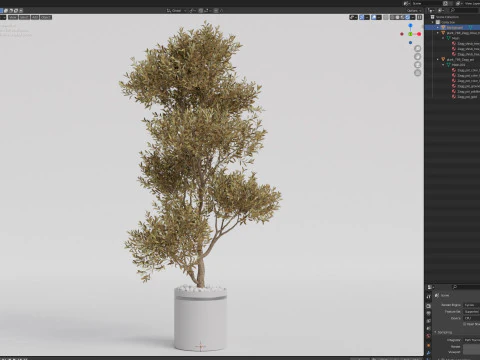Open the Options dropdown

414,11
